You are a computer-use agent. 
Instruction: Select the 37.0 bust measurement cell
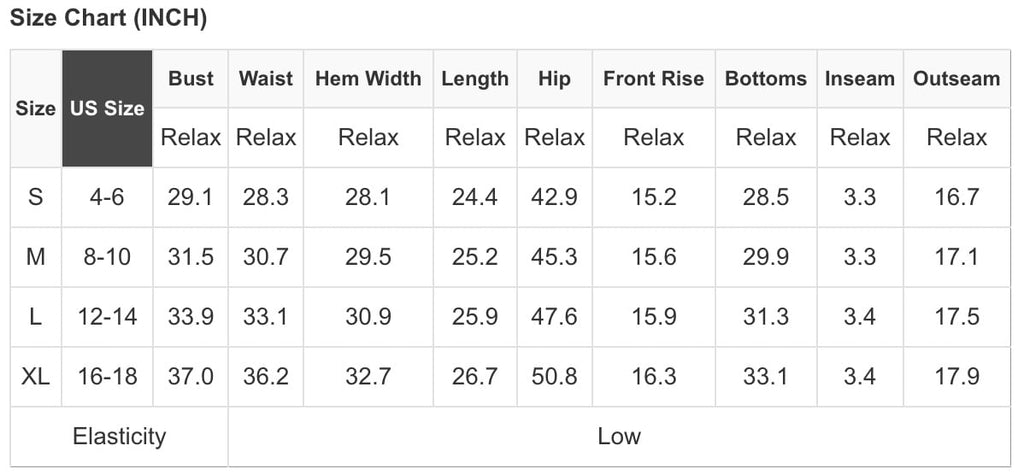190,377
